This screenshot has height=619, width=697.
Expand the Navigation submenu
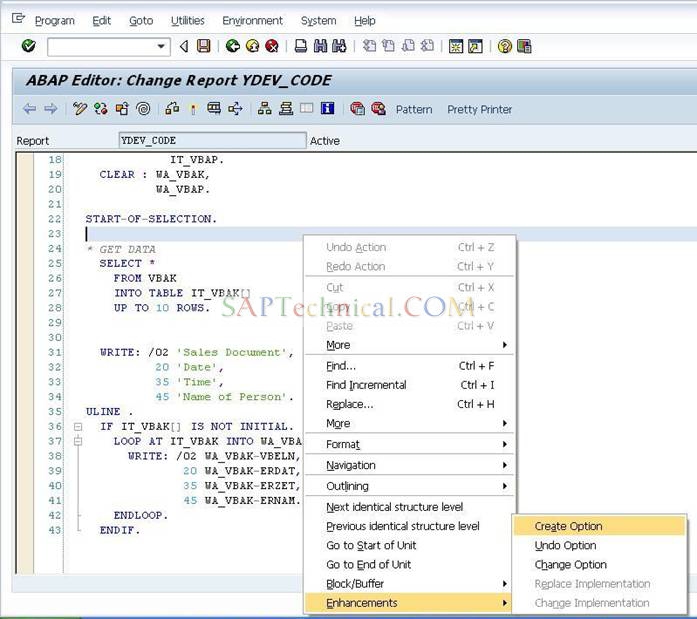410,465
